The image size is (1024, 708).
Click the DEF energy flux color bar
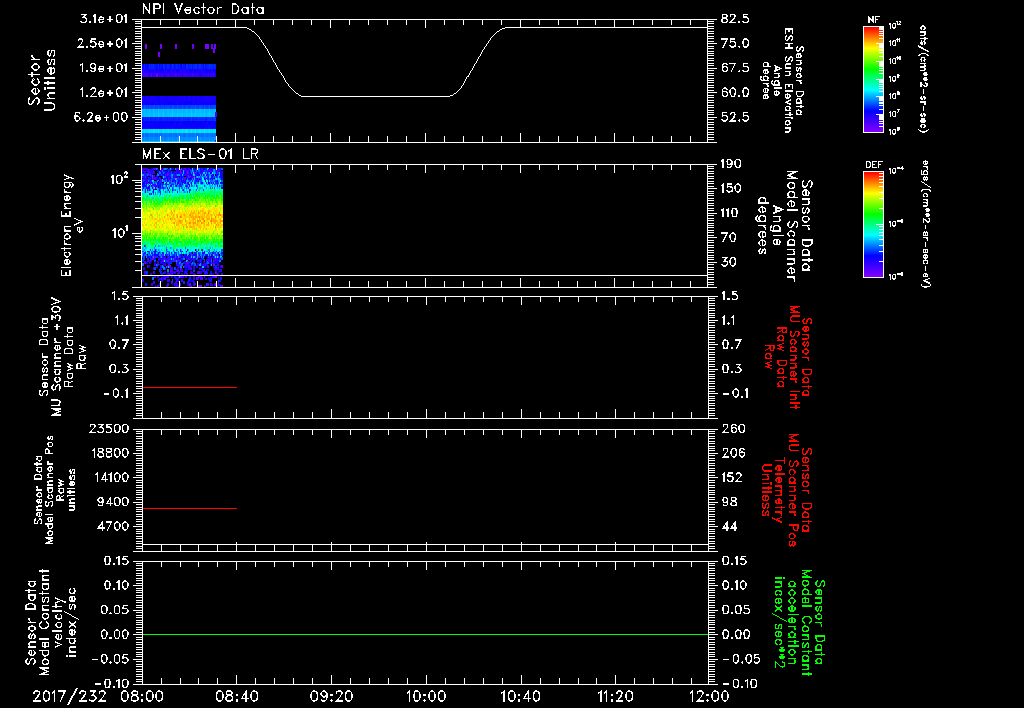(873, 224)
